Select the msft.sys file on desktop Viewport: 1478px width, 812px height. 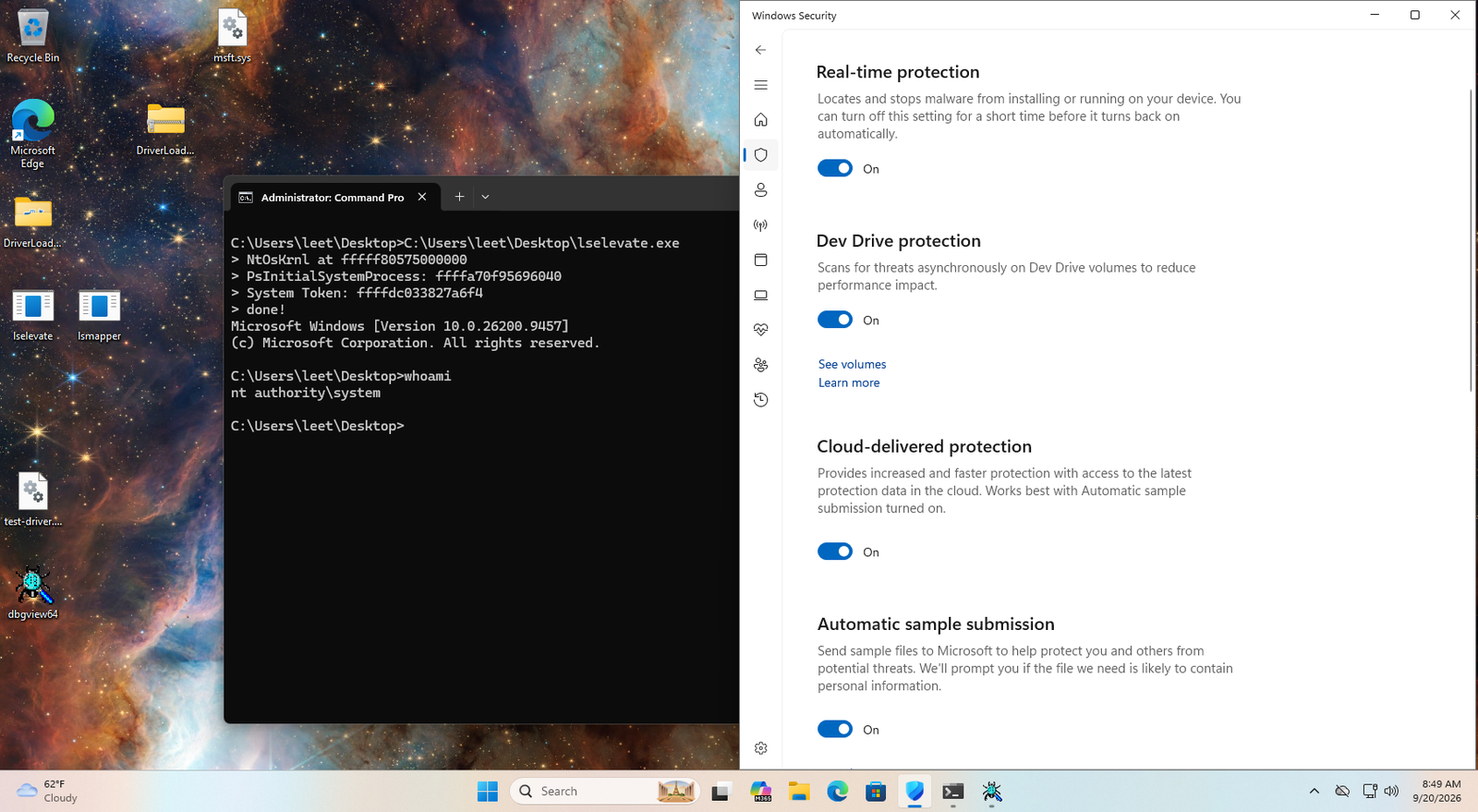click(x=232, y=37)
